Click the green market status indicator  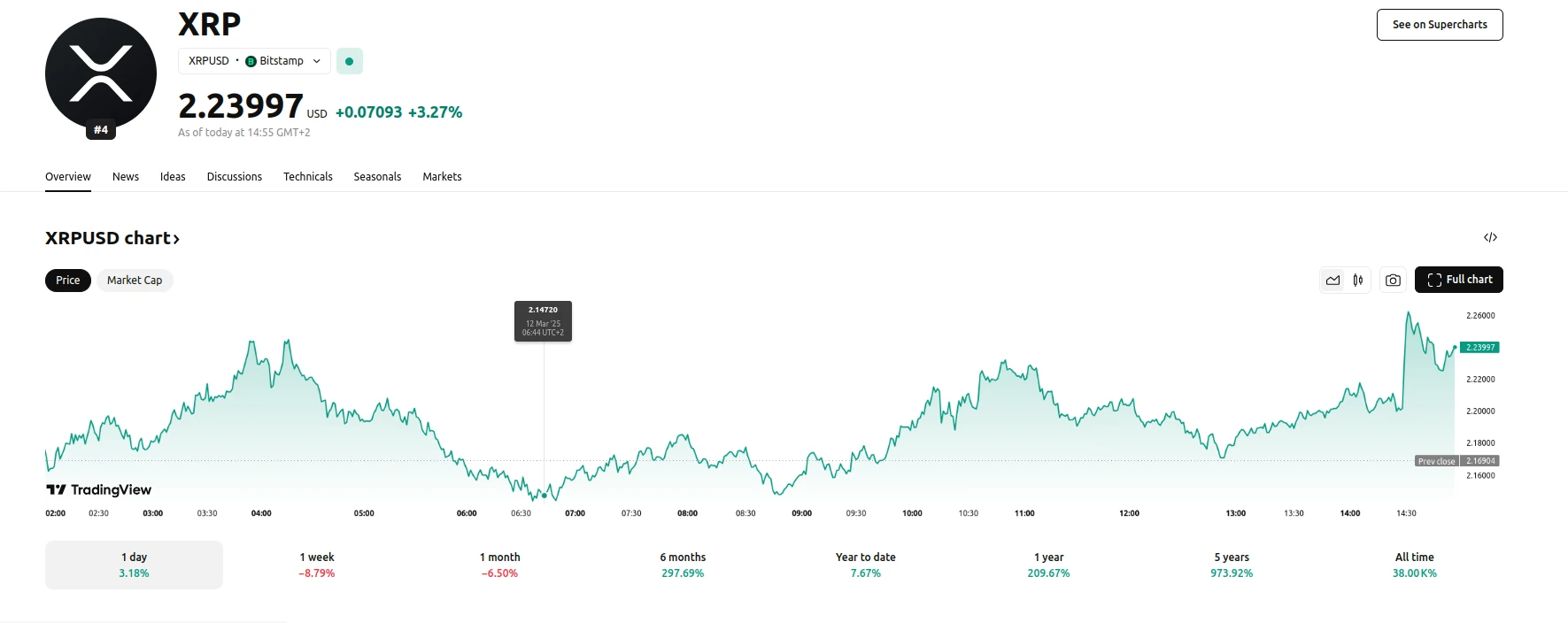pyautogui.click(x=350, y=61)
